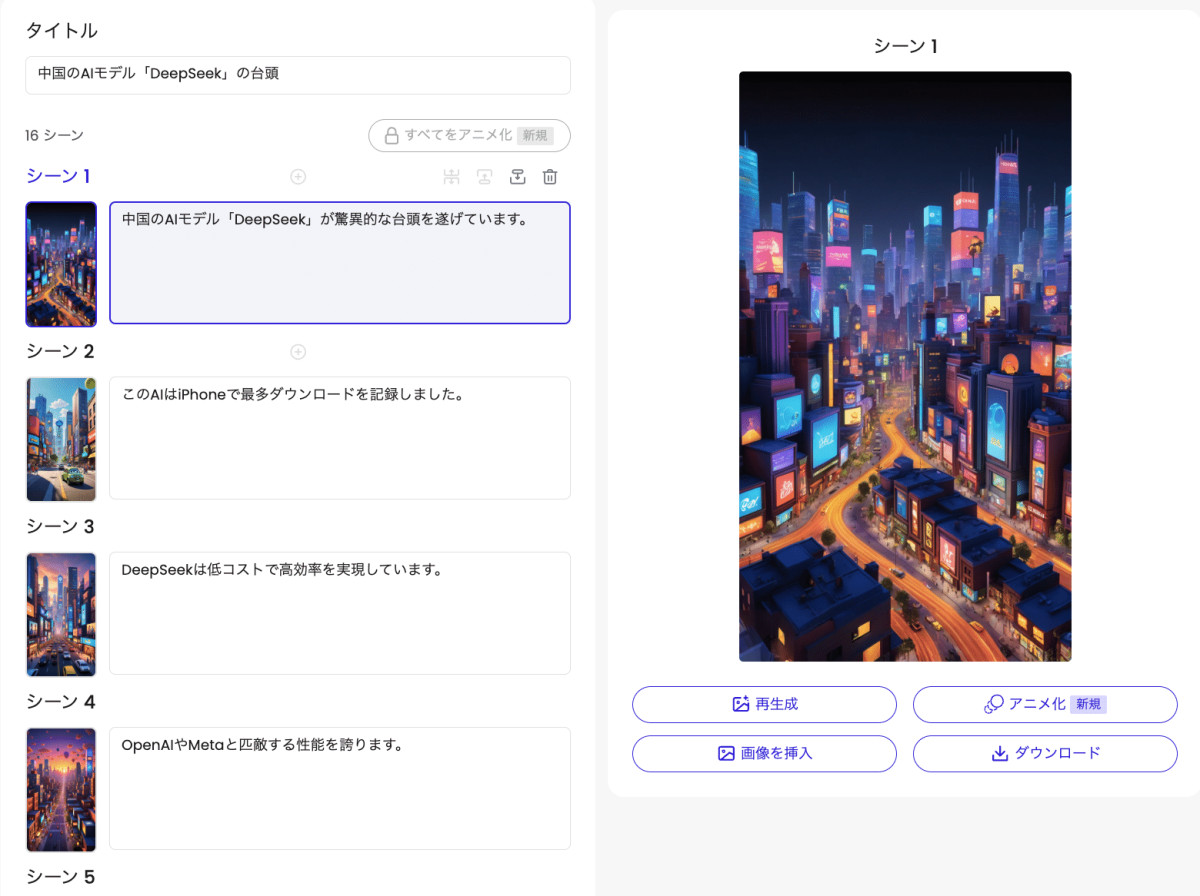
Task: Click the アニメ化 button under the preview
Action: pyautogui.click(x=1045, y=704)
